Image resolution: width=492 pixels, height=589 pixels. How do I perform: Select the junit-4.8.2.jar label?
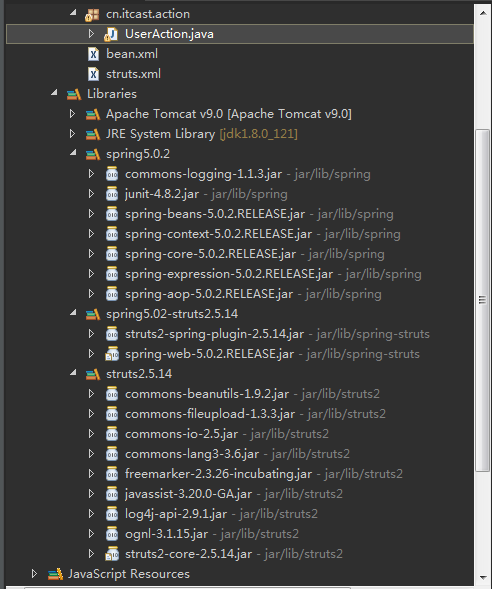tap(162, 194)
